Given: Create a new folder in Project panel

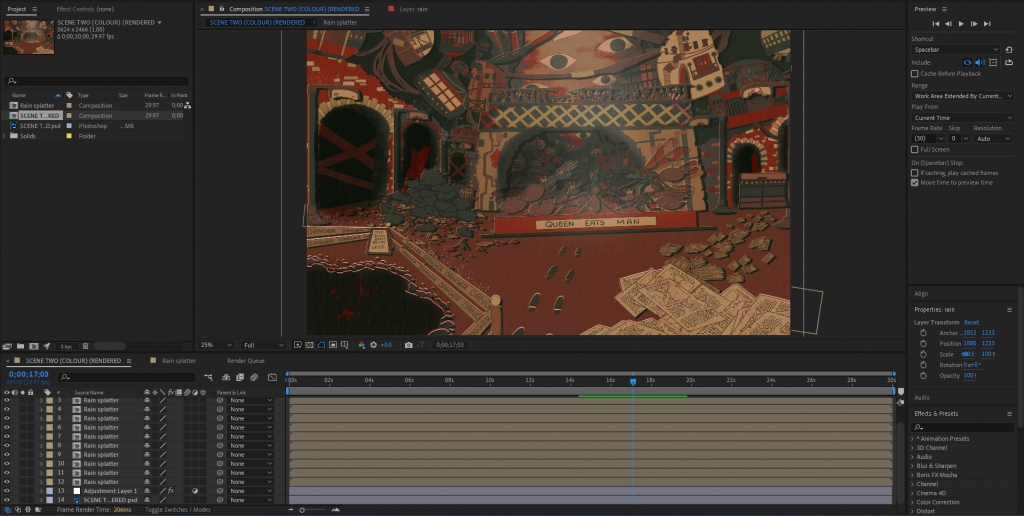Looking at the screenshot, I should click(x=21, y=346).
